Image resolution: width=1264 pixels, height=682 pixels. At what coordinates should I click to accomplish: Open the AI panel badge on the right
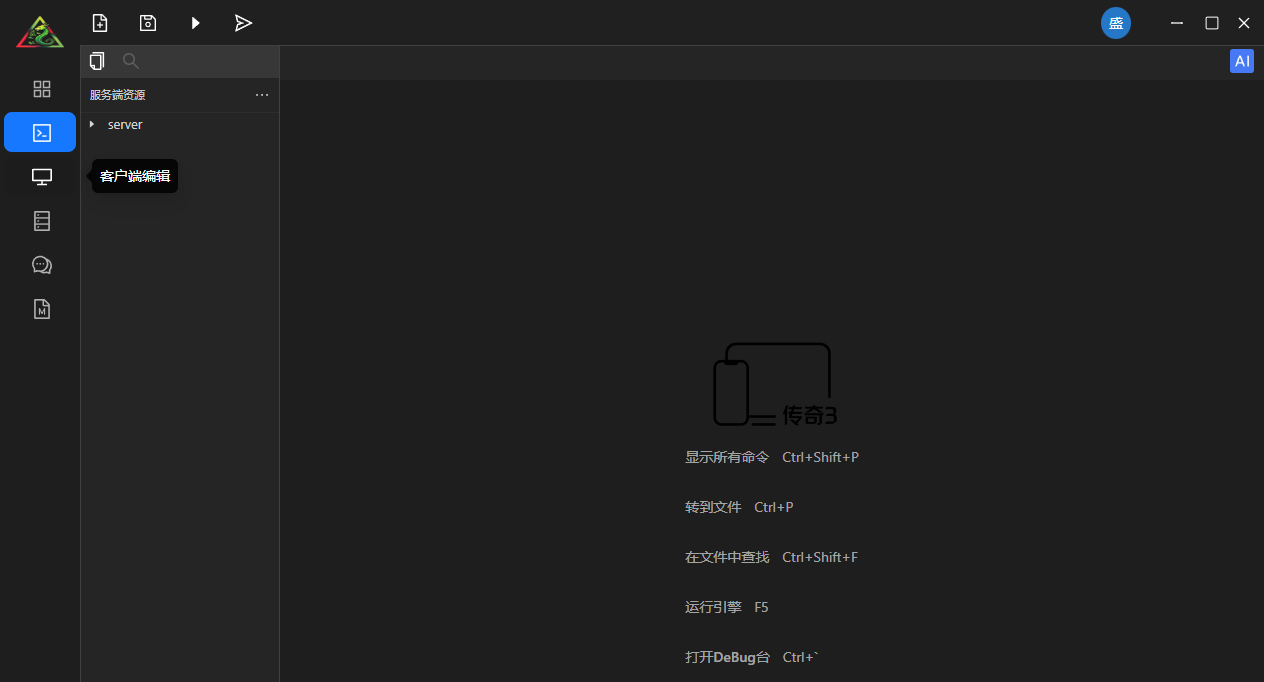pos(1242,61)
